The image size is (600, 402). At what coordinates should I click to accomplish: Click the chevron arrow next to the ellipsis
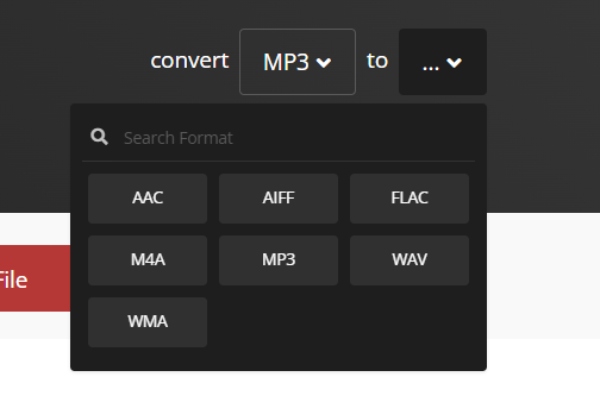tap(455, 63)
